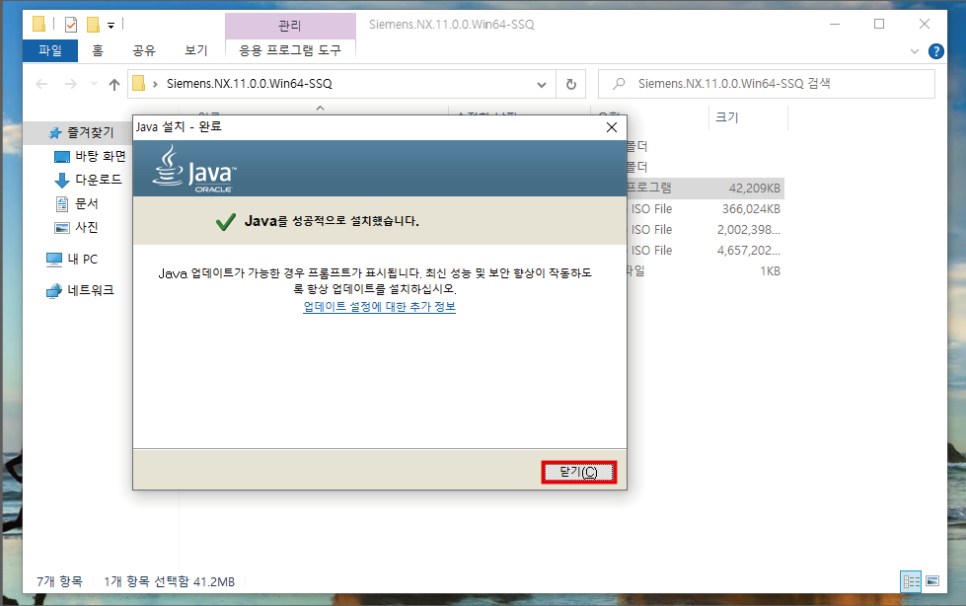Switch to the 공유 ribbon tab
Viewport: 966px width, 606px height.
144,50
